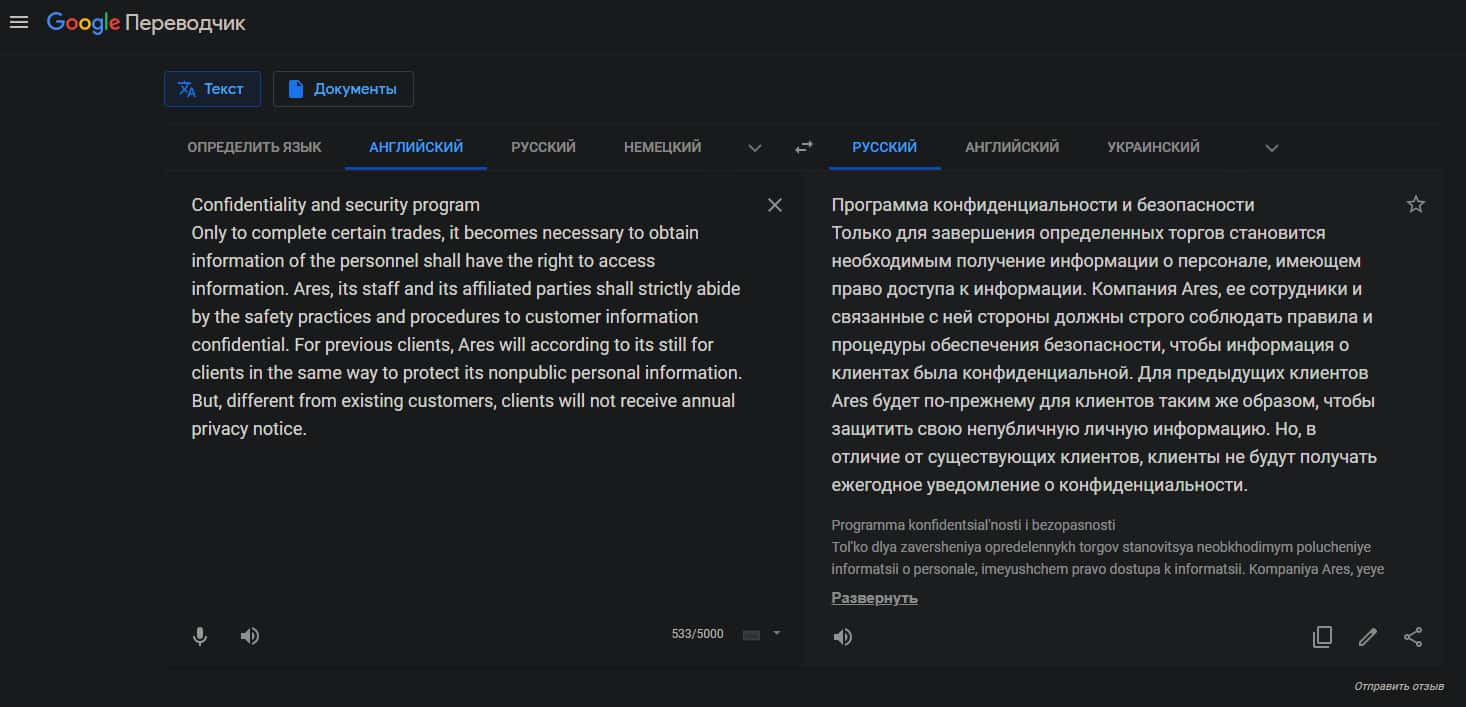Open the virtual keyboard options dropdown
The height and width of the screenshot is (707, 1466).
(776, 633)
